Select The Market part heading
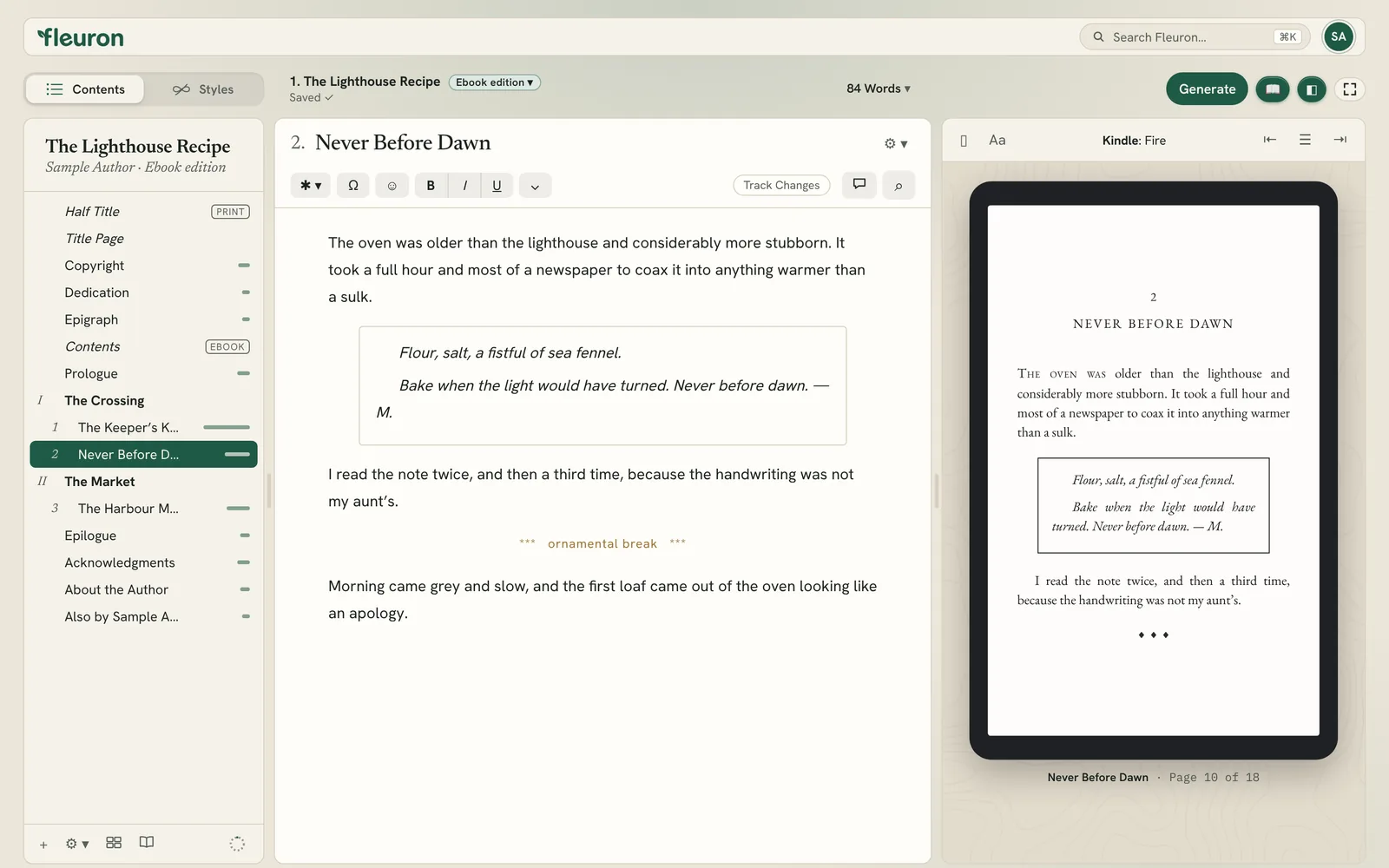The width and height of the screenshot is (1389, 868). pyautogui.click(x=144, y=482)
